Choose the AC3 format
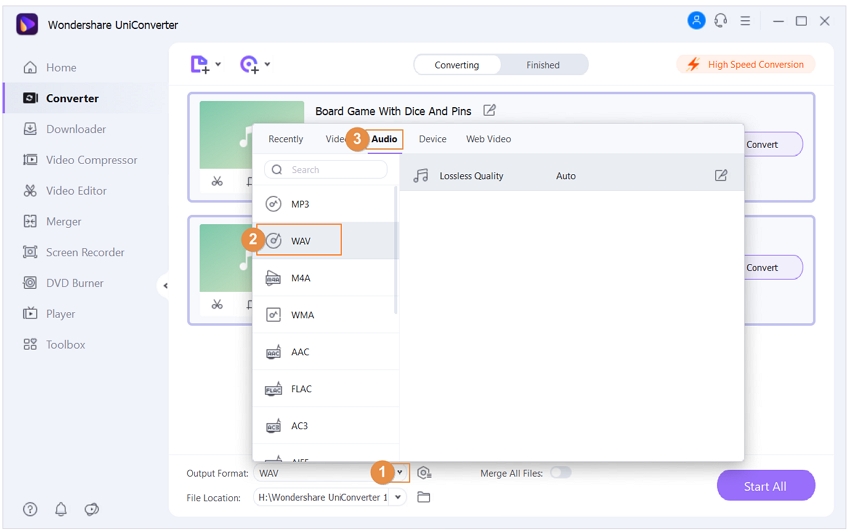The image size is (850, 532). [x=325, y=425]
